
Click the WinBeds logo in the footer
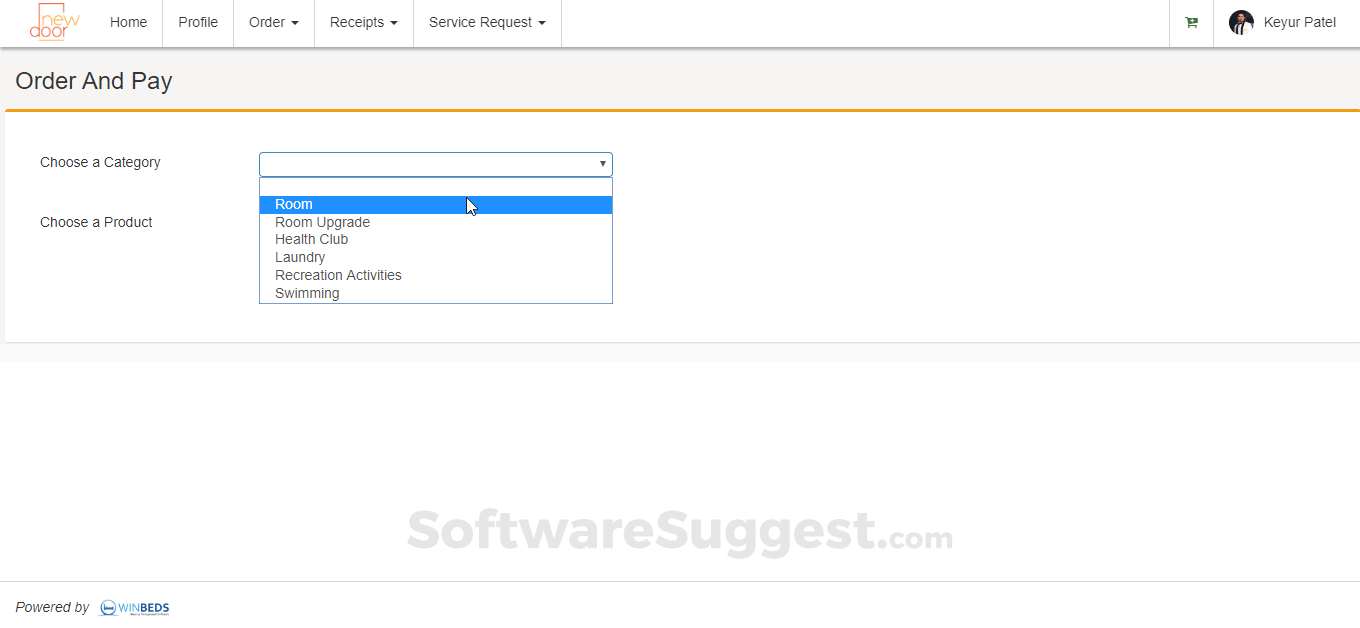(x=133, y=608)
